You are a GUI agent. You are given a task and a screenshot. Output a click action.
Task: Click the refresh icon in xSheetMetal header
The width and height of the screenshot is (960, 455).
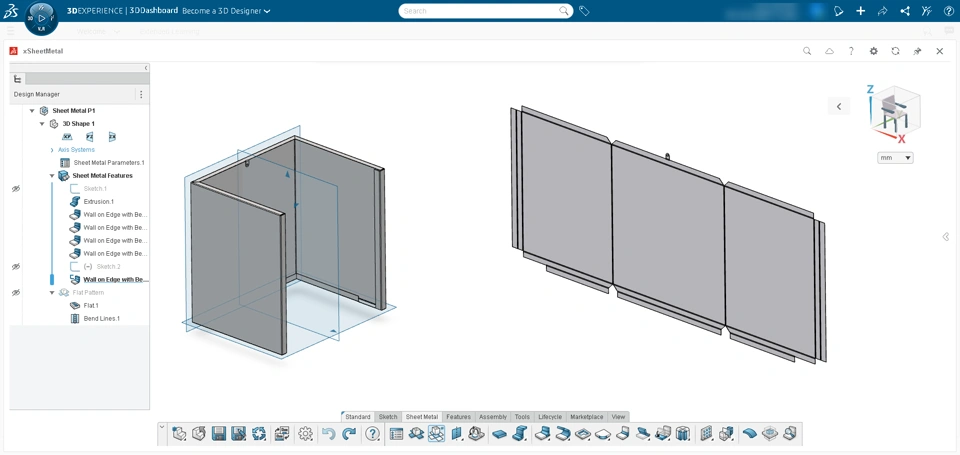[895, 51]
